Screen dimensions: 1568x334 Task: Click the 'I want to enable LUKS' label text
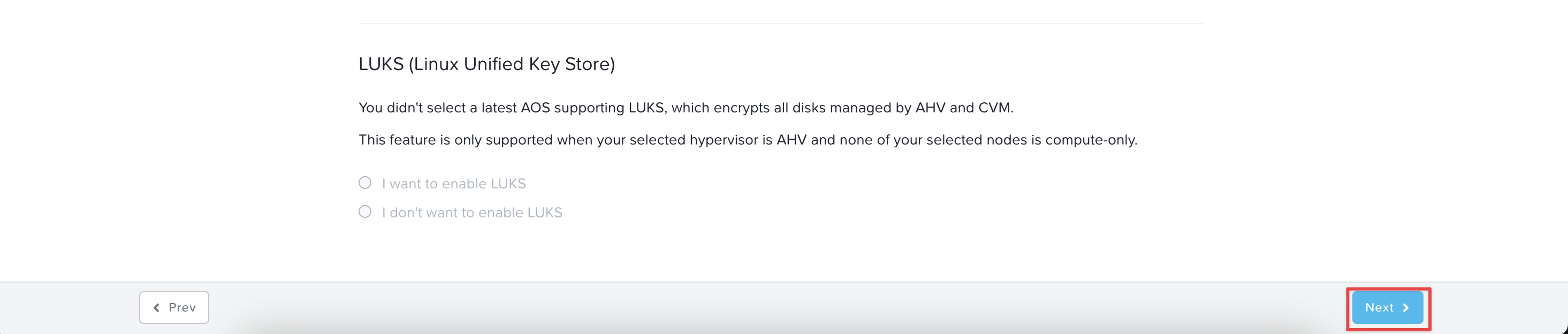(x=454, y=183)
